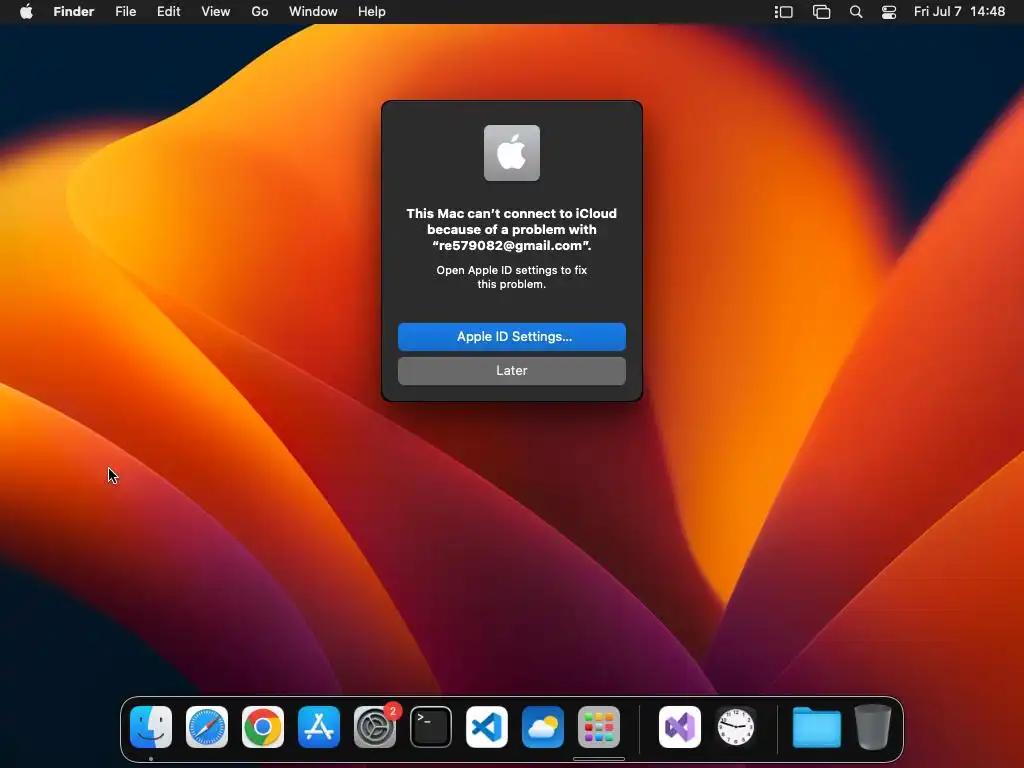Image resolution: width=1024 pixels, height=768 pixels.
Task: Open the Apple menu in menu bar
Action: click(x=26, y=12)
